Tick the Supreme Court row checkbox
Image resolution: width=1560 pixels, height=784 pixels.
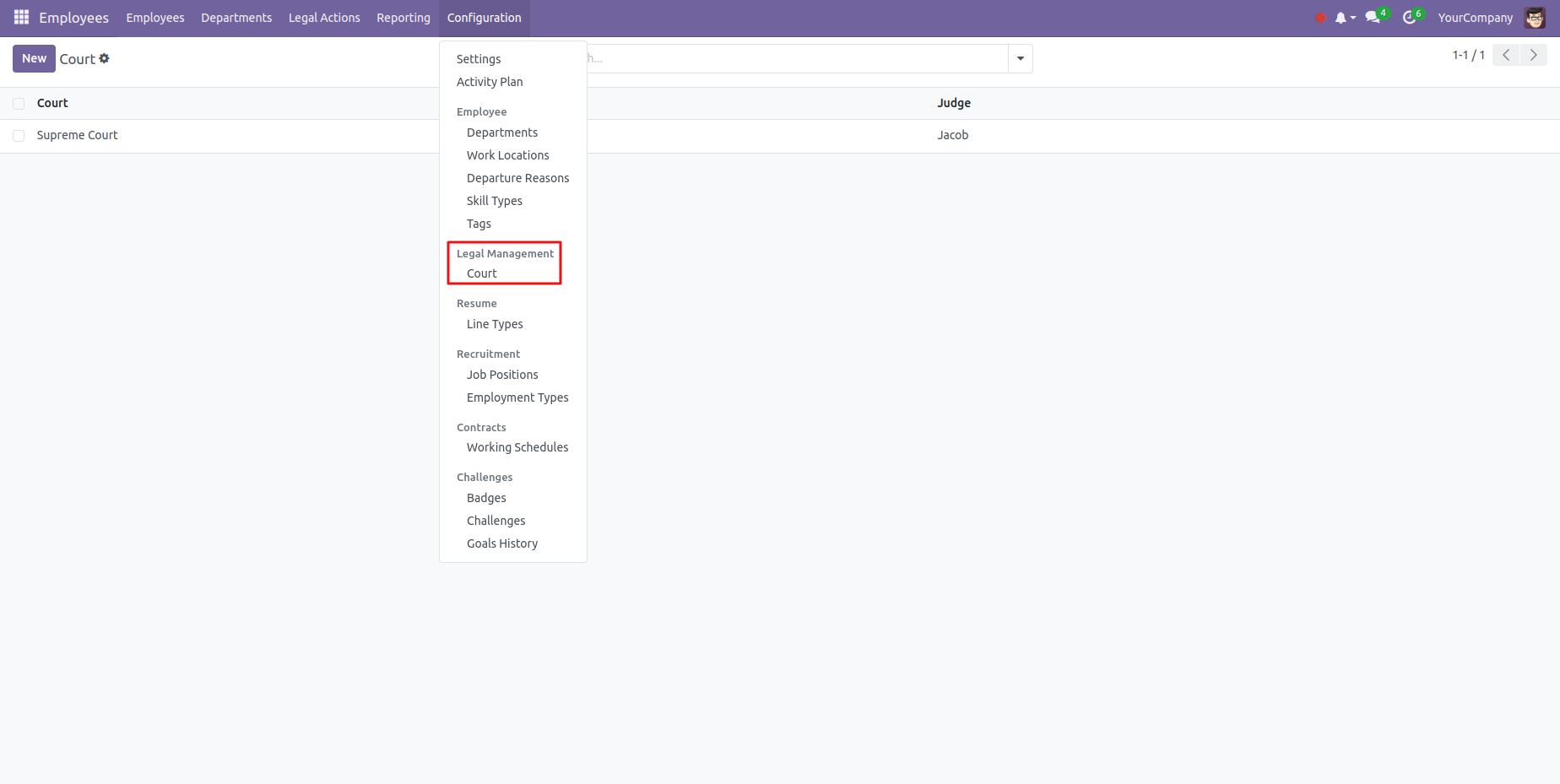pyautogui.click(x=19, y=136)
